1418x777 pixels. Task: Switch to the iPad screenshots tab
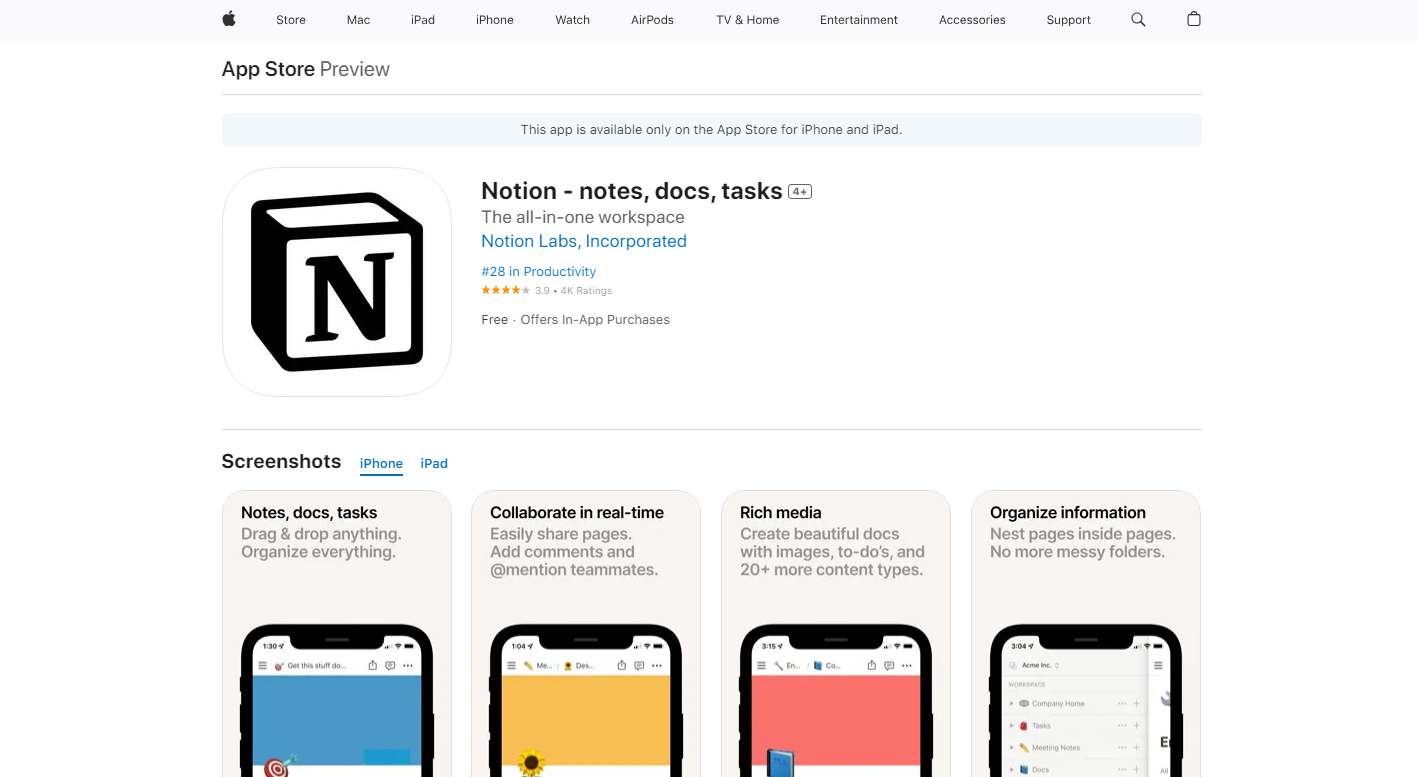click(x=434, y=464)
